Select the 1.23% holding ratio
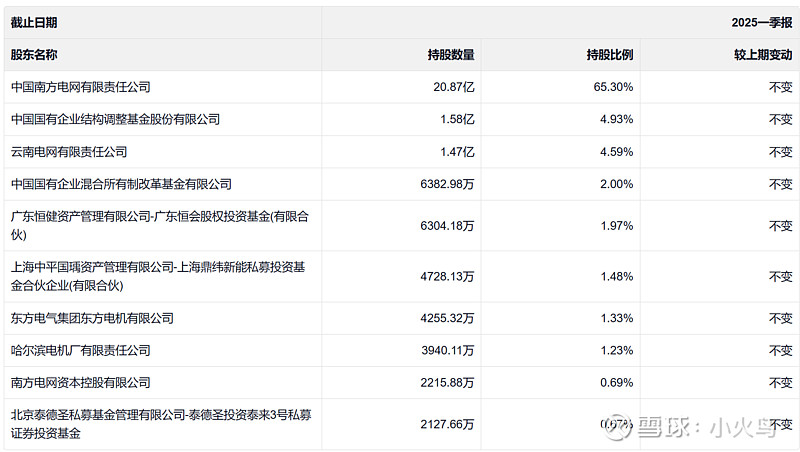The width and height of the screenshot is (800, 452). click(x=616, y=350)
